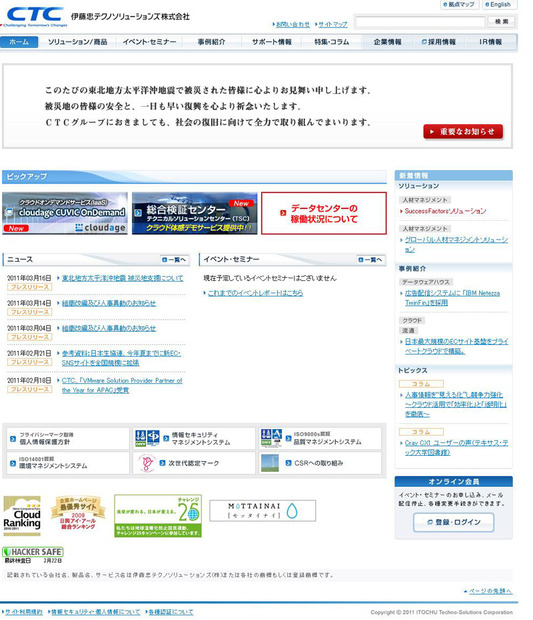This screenshot has height=620, width=533.
Task: Click the HACKER SAFE badge
Action: point(33,552)
